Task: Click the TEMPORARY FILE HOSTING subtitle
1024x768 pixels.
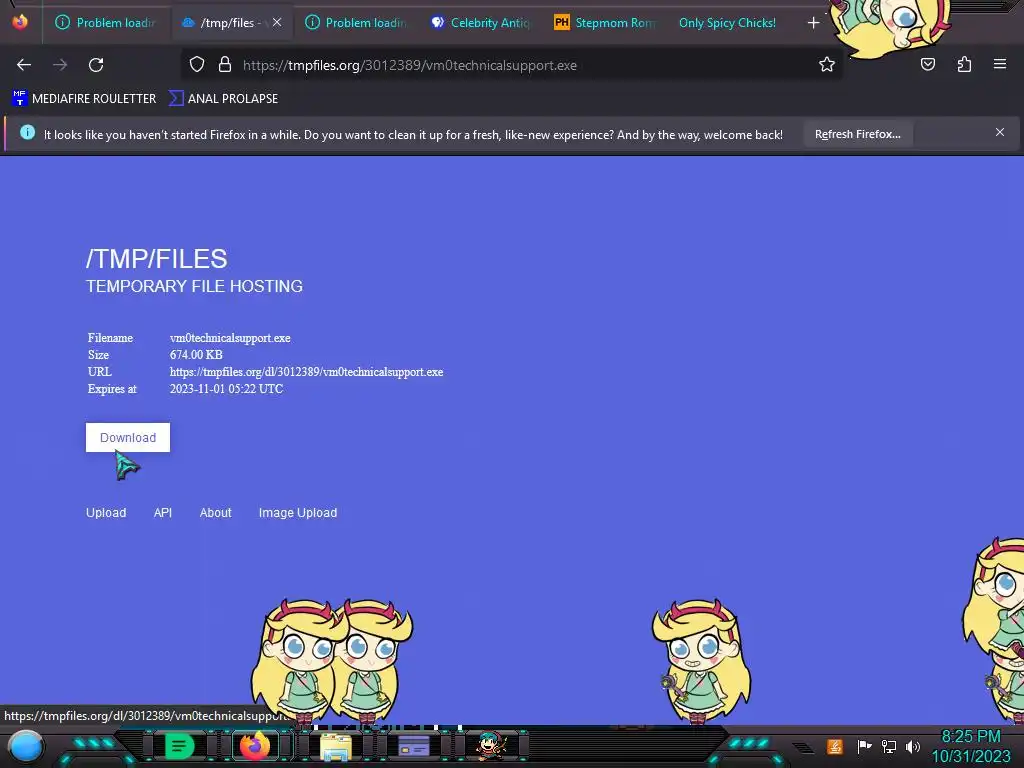Action: [x=194, y=286]
